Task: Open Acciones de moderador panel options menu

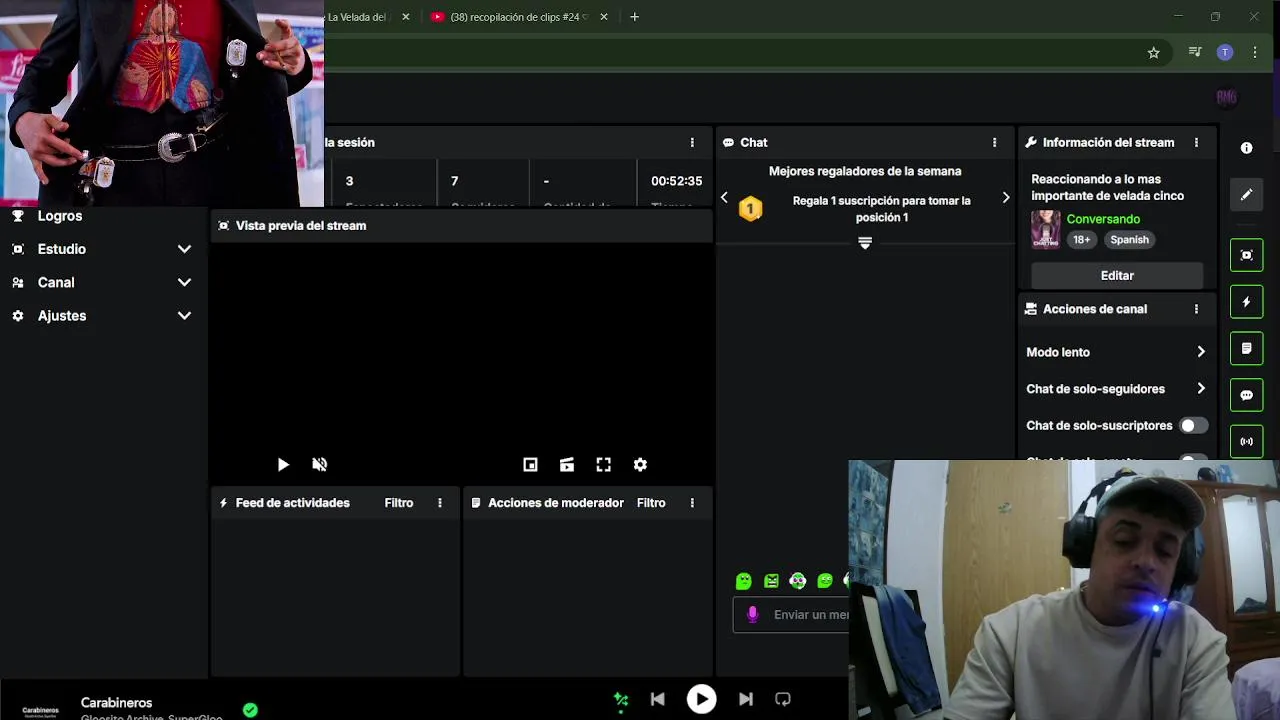Action: point(692,503)
